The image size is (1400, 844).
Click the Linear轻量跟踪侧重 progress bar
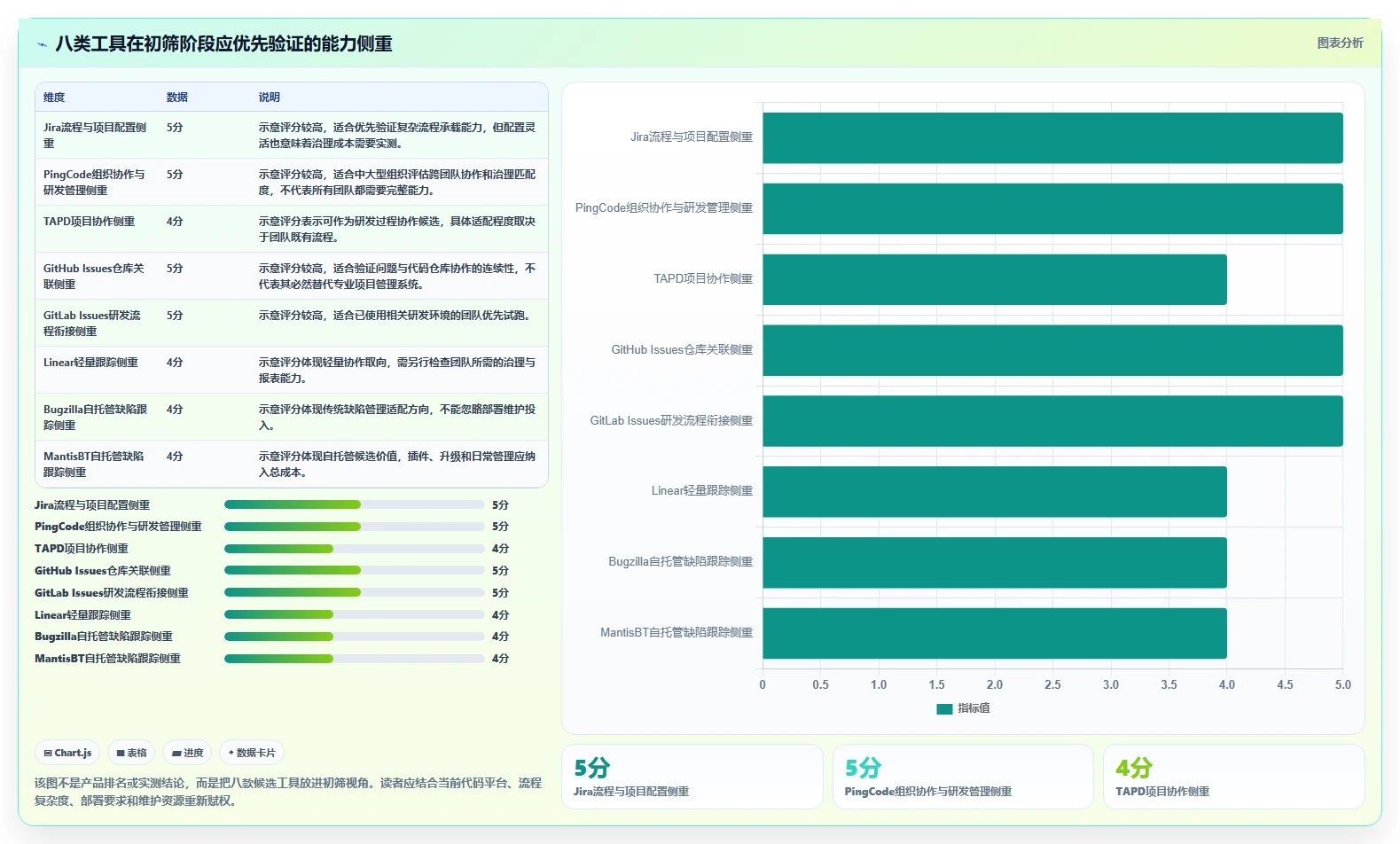pos(354,614)
